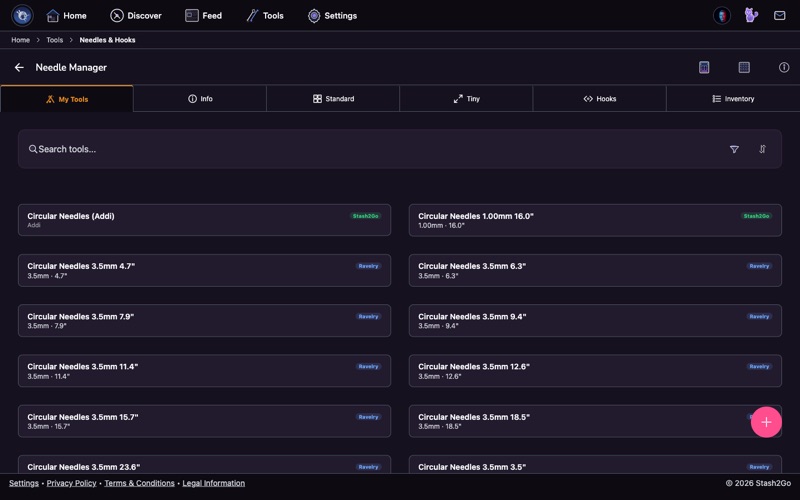Click the Stash2Go logo icon
This screenshot has height=500, width=800.
point(22,15)
